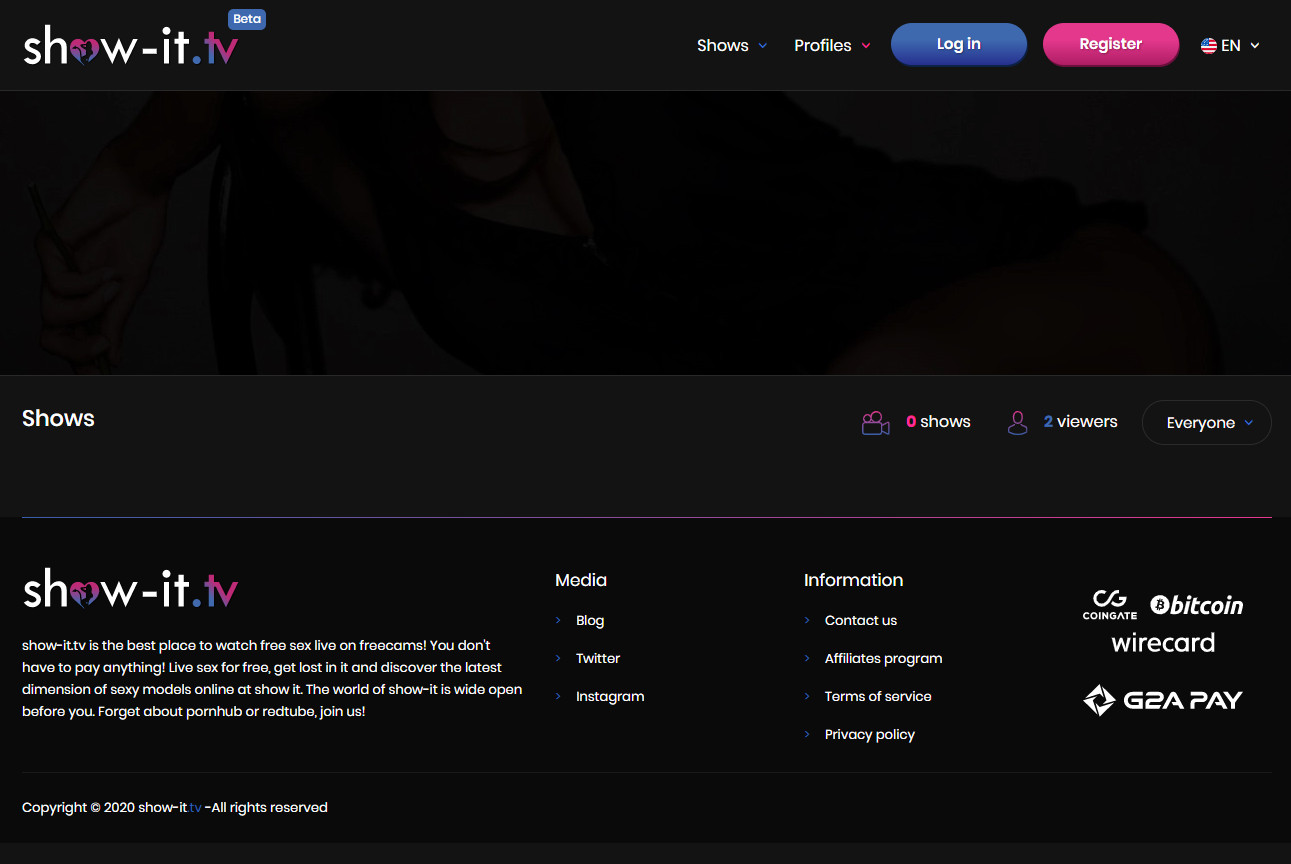
Task: Click the Log in button
Action: tap(959, 44)
